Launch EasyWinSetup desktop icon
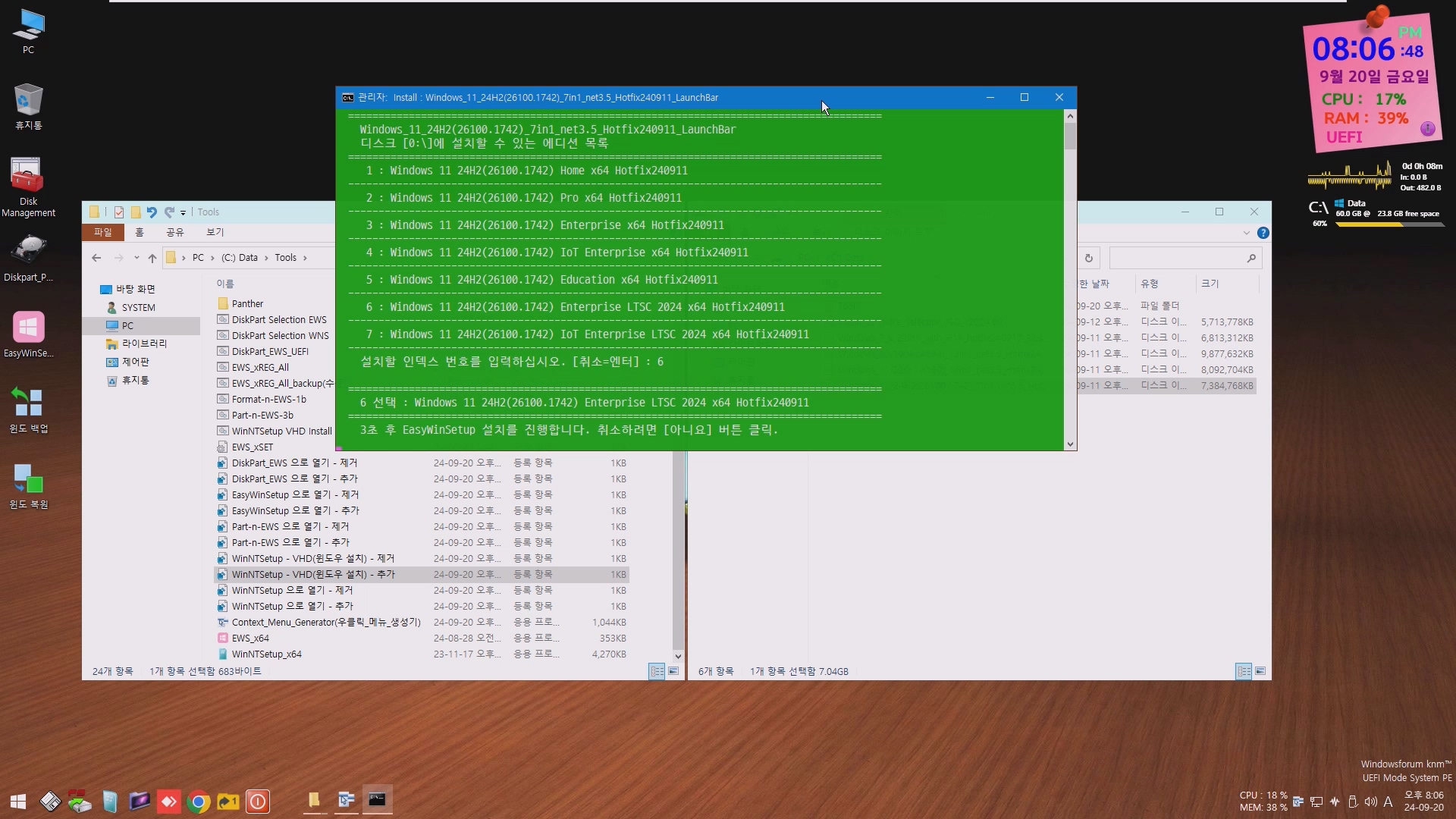Image resolution: width=1456 pixels, height=819 pixels. pos(28,334)
